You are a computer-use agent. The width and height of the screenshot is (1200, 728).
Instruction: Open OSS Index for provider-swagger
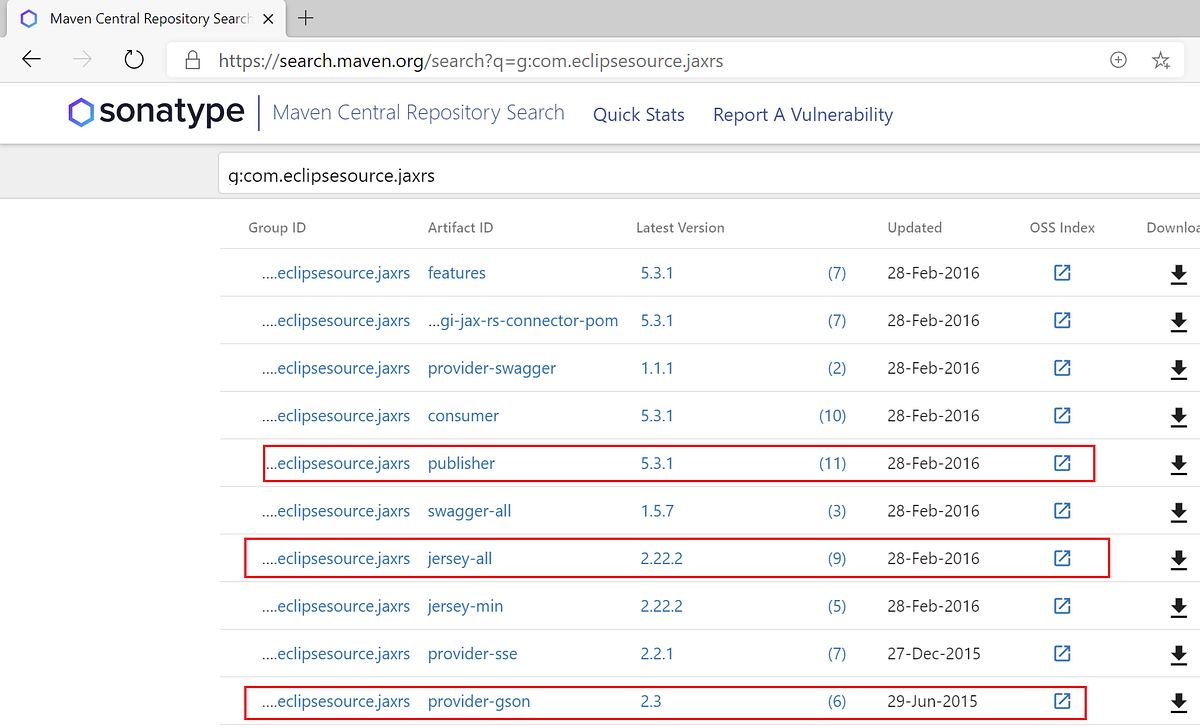click(1062, 368)
